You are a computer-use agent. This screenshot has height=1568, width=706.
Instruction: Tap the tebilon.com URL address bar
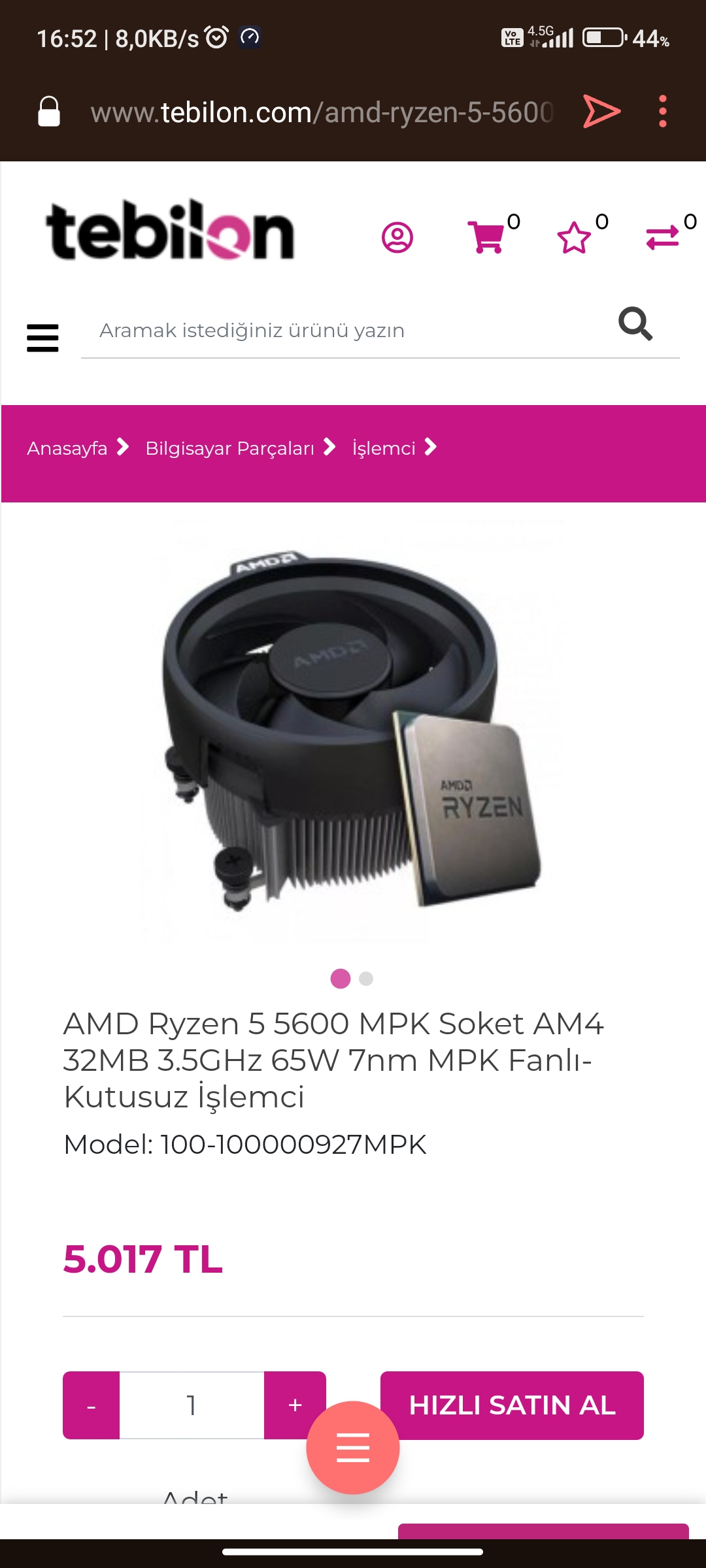[x=322, y=112]
